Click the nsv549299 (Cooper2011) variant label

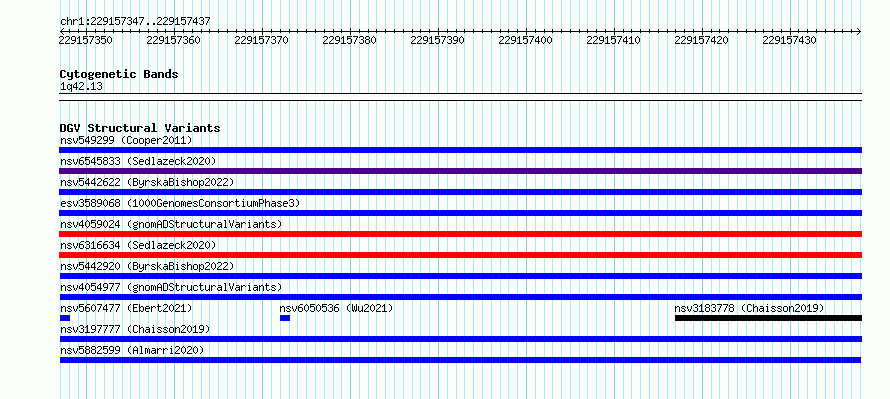[126, 140]
